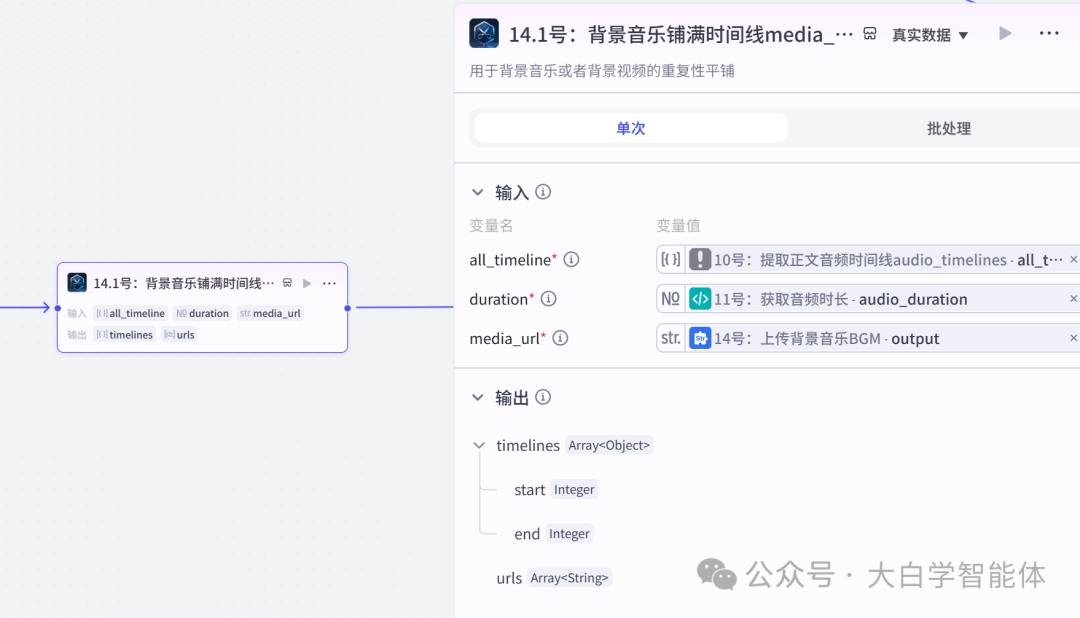Click the canvas node's plugin logo

click(77, 282)
